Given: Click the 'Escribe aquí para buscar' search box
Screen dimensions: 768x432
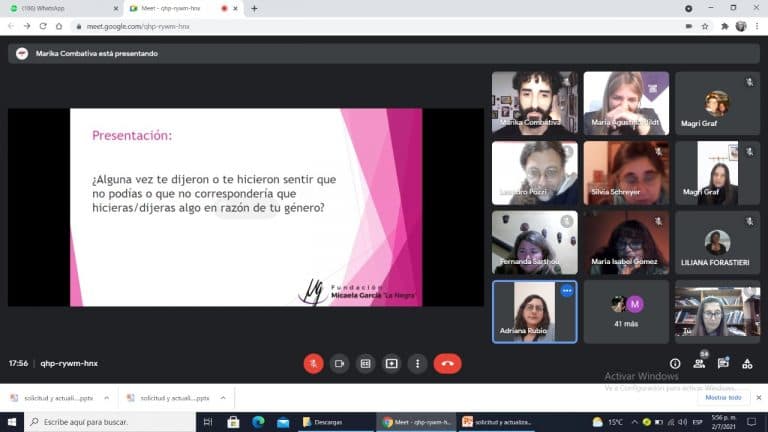Looking at the screenshot, I should click(x=110, y=422).
